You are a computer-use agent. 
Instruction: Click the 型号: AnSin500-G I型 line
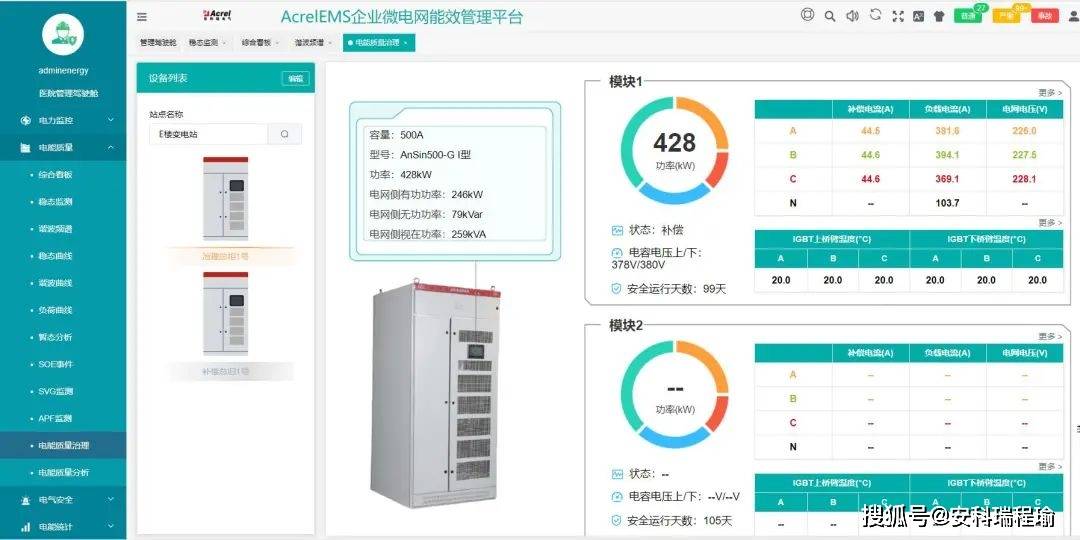tap(421, 155)
